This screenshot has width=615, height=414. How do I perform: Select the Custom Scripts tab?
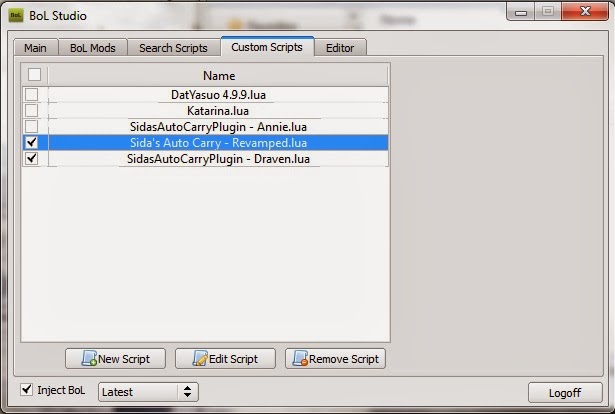(x=267, y=47)
